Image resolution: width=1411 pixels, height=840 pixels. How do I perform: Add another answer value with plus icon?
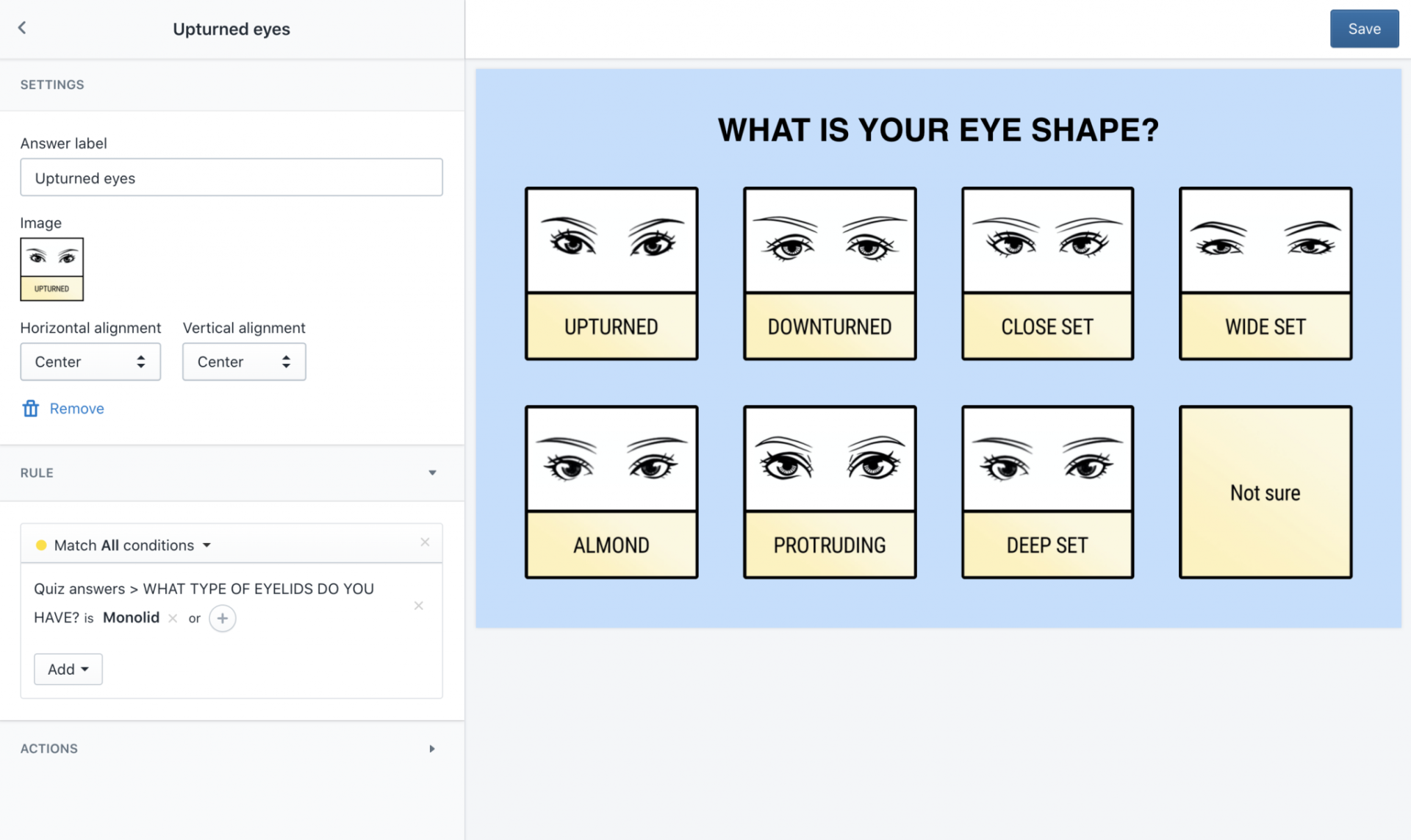[222, 618]
